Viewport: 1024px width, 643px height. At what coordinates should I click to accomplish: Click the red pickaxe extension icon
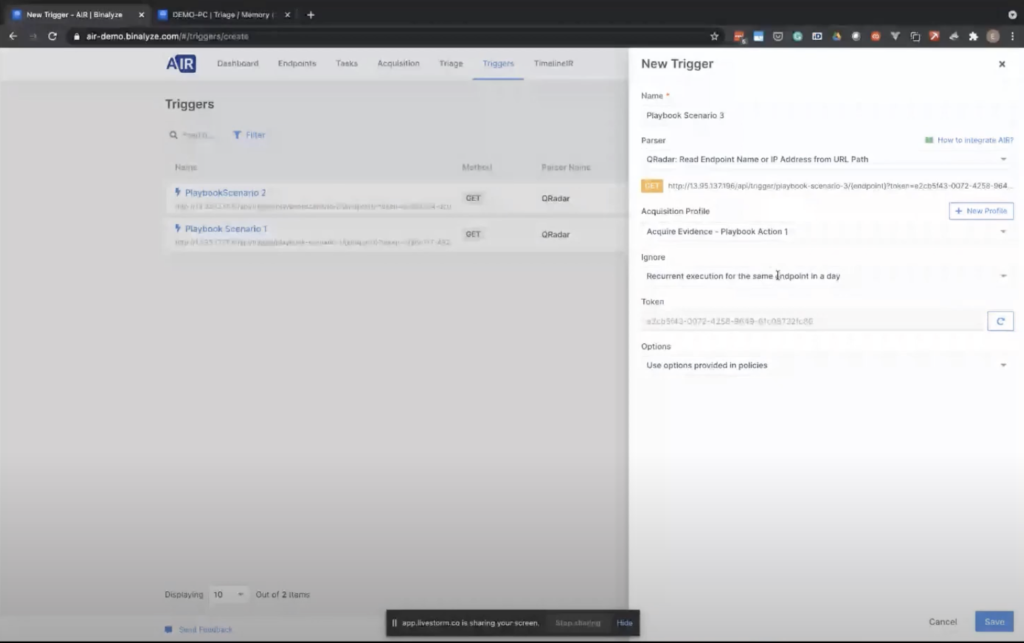tap(935, 37)
